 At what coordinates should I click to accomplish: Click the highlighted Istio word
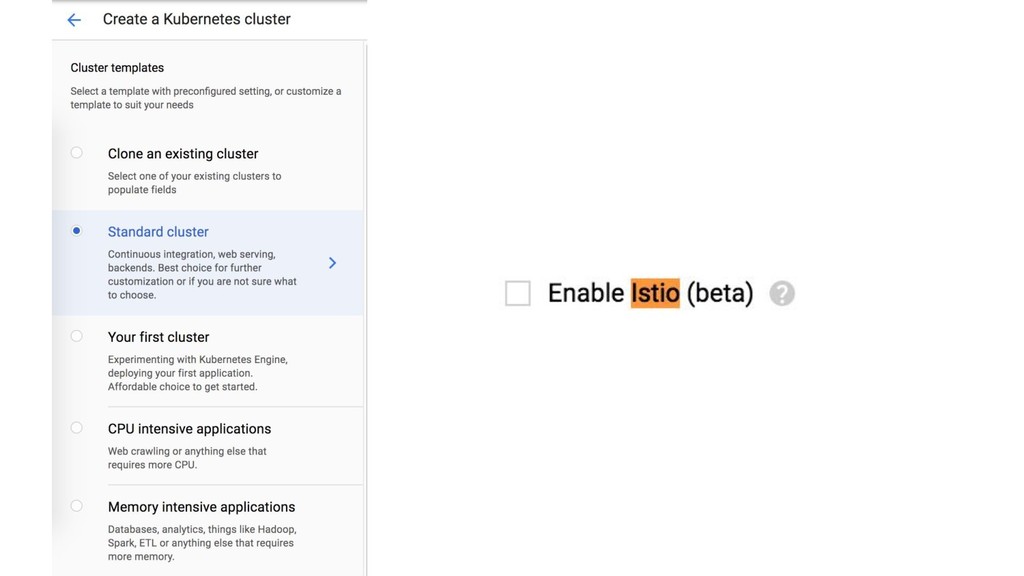655,293
